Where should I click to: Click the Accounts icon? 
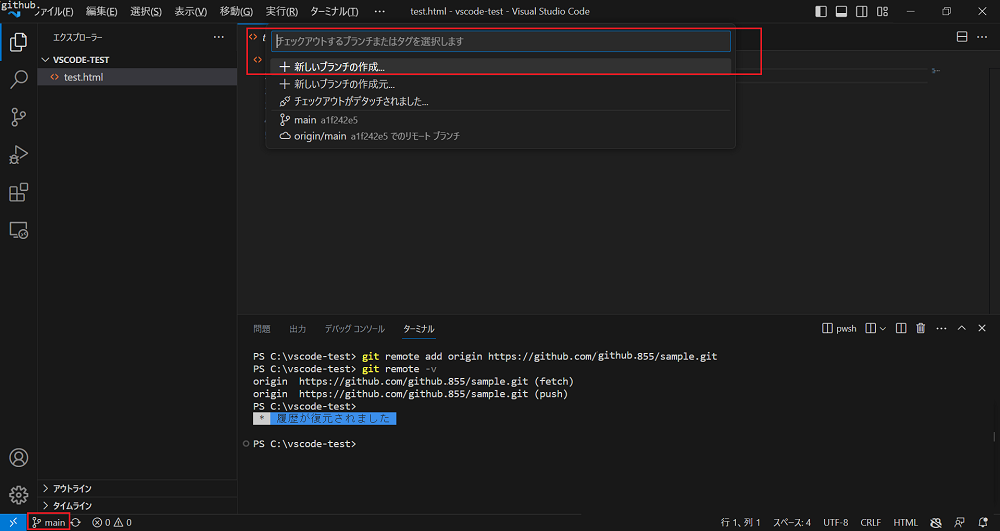coord(18,458)
